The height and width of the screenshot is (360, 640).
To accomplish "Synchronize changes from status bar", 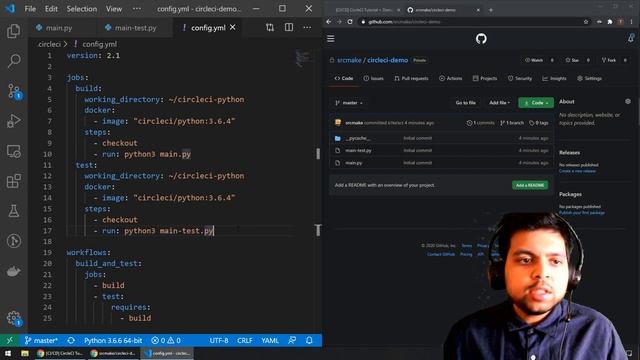I will 71,340.
